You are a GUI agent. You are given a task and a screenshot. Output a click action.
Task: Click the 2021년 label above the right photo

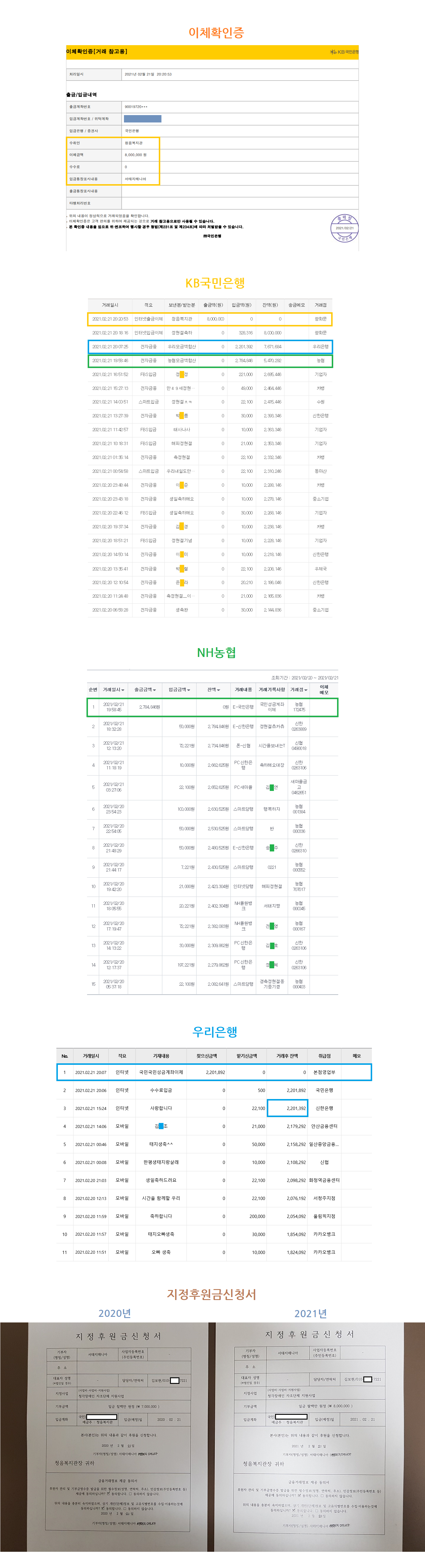coord(310,1313)
